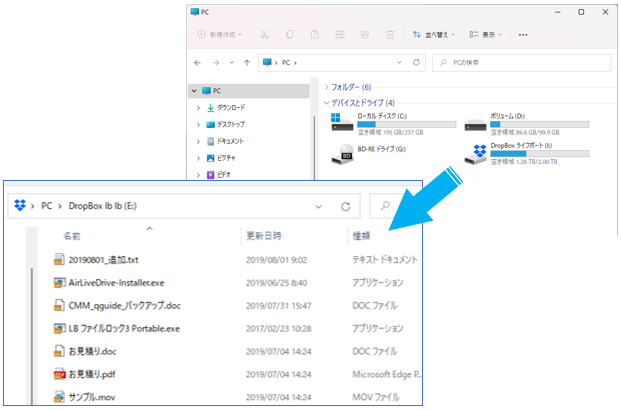This screenshot has width=621, height=410.
Task: Collapse the PC tree node
Action: tap(194, 91)
